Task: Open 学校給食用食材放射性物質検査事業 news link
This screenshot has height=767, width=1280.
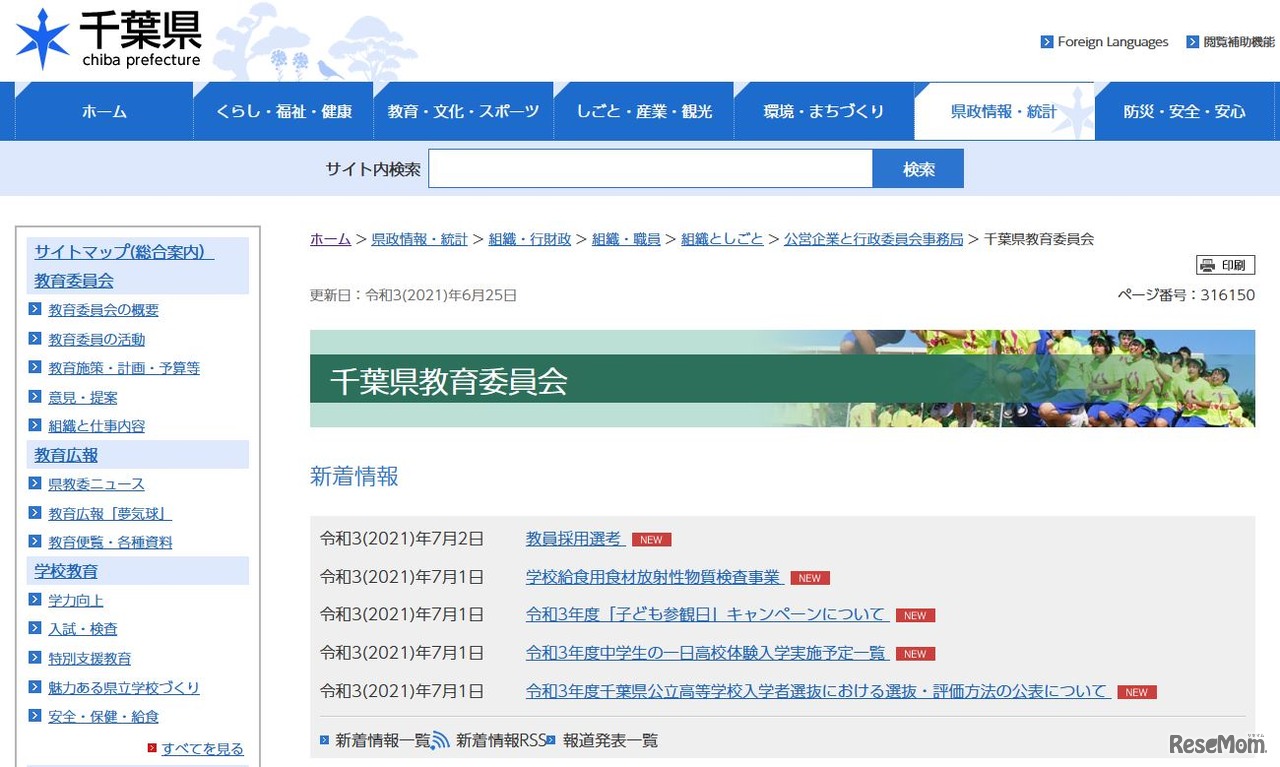Action: (653, 577)
